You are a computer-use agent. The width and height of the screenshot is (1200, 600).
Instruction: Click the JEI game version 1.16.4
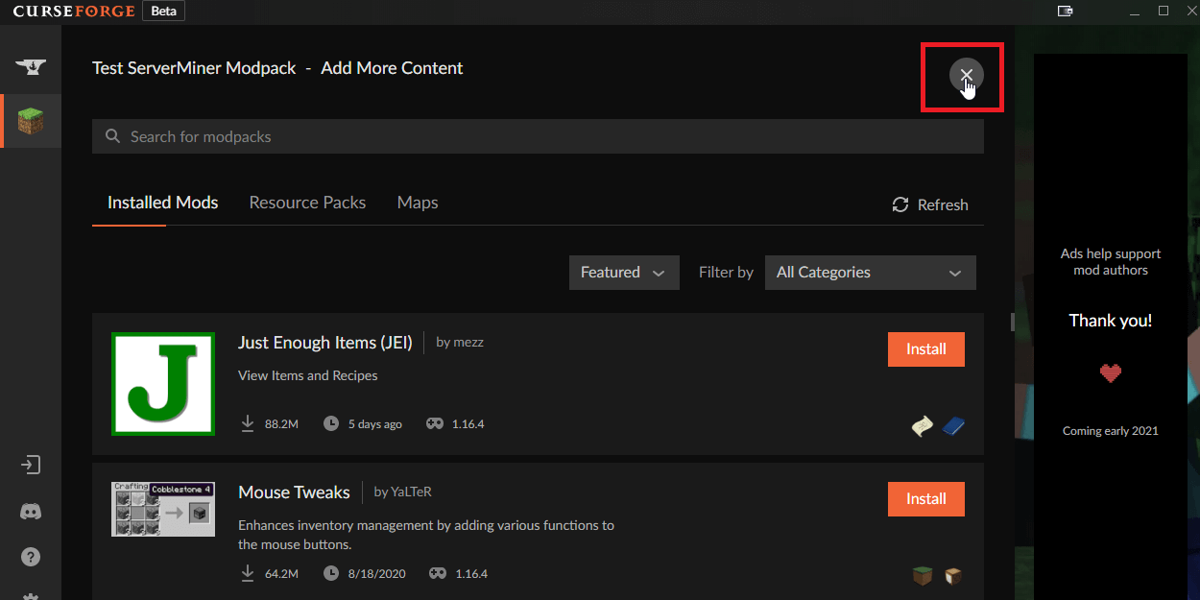coord(468,424)
